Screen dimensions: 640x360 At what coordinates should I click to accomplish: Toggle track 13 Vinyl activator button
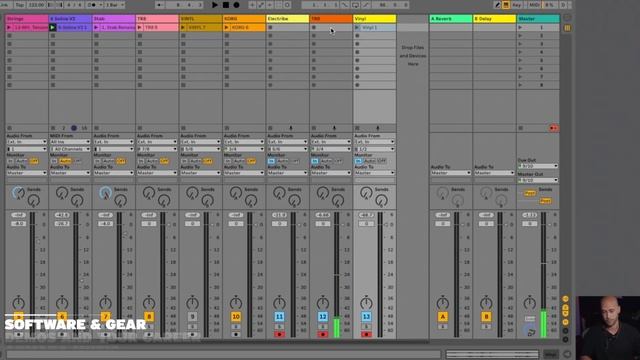tap(366, 317)
